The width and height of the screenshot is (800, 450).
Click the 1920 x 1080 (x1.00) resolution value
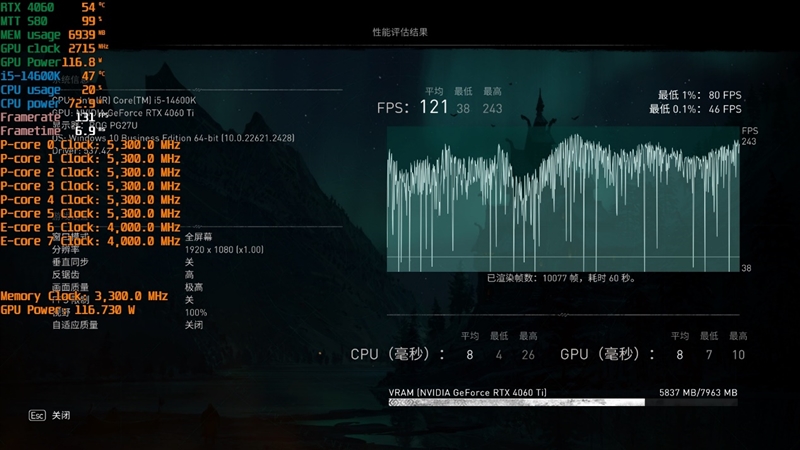[224, 249]
